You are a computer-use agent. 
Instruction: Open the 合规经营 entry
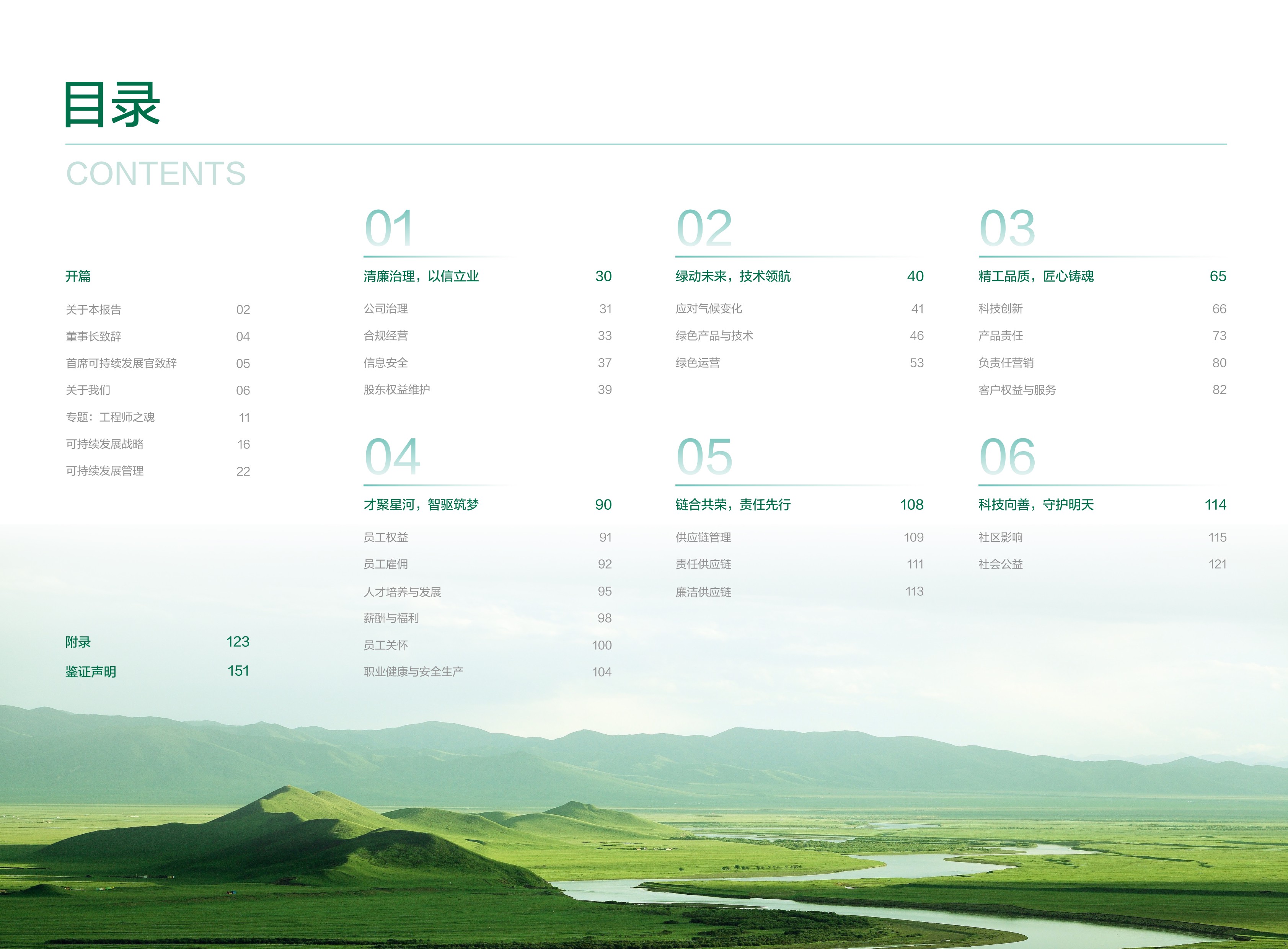385,336
